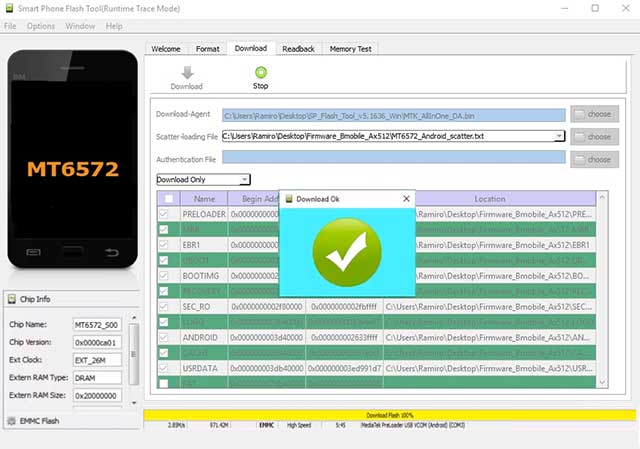640x449 pixels.
Task: Click the PRELOADER name cell
Action: [x=204, y=214]
